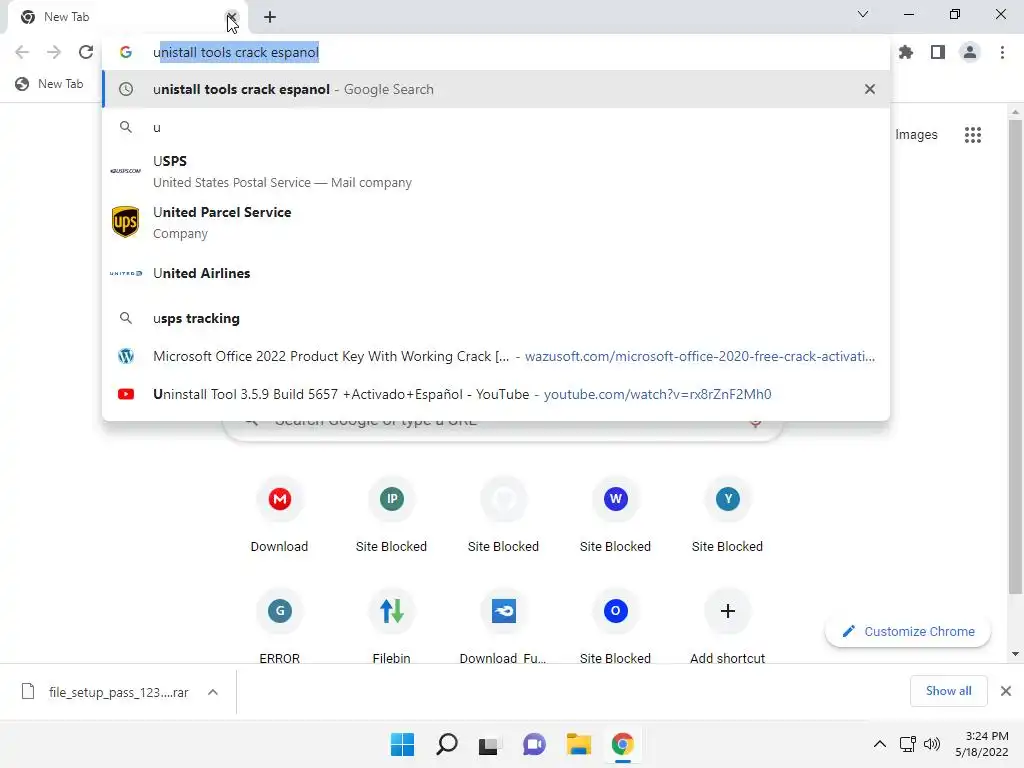
Task: Select the USPS suggestion
Action: [x=496, y=171]
